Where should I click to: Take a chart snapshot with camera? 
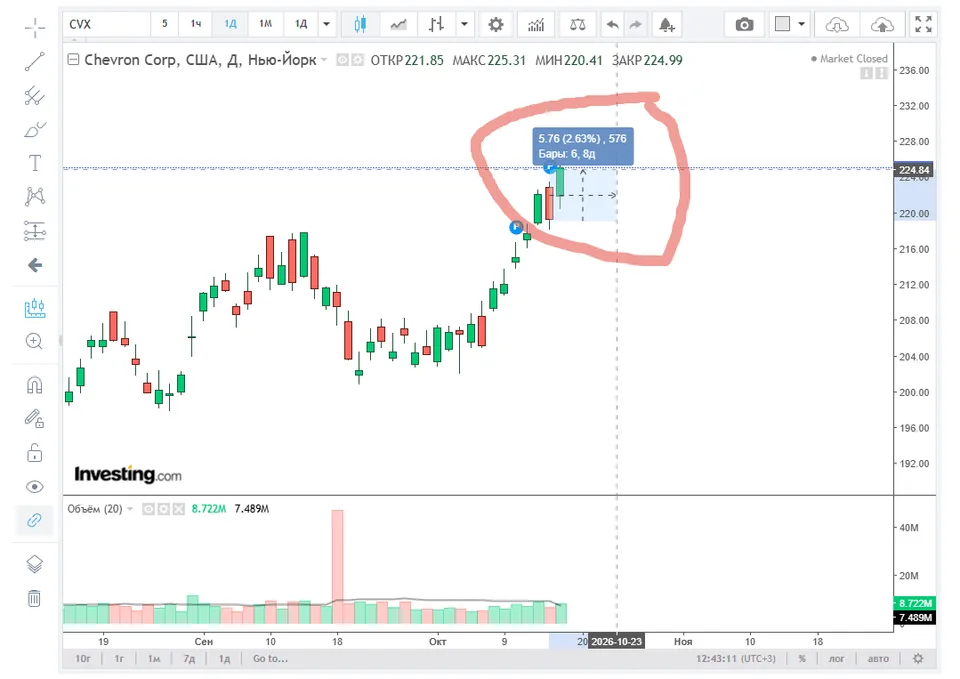(x=744, y=24)
